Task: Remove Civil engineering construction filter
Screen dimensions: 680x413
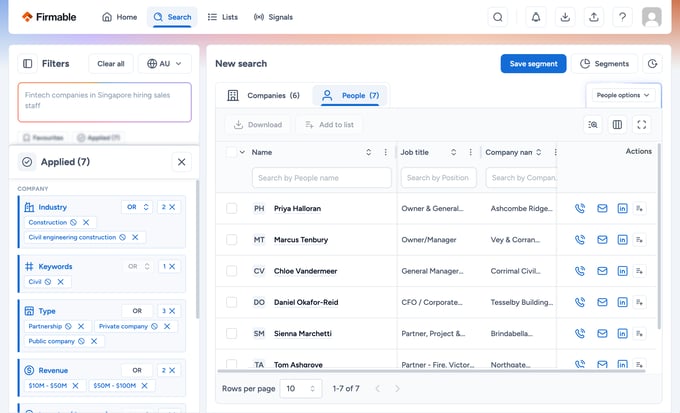Action: pos(135,237)
